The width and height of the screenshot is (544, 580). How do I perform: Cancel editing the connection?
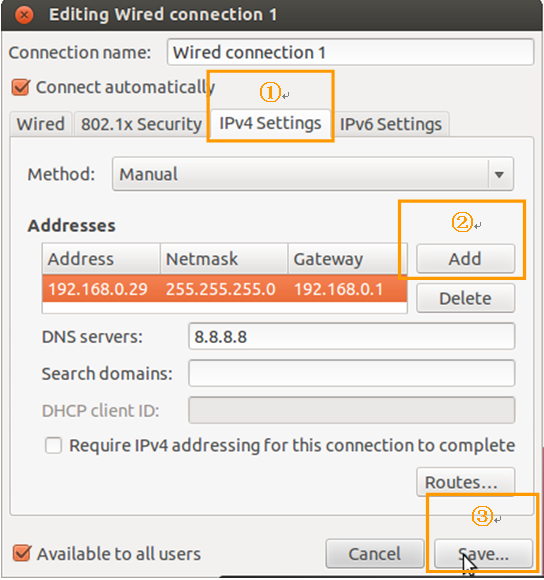click(375, 554)
